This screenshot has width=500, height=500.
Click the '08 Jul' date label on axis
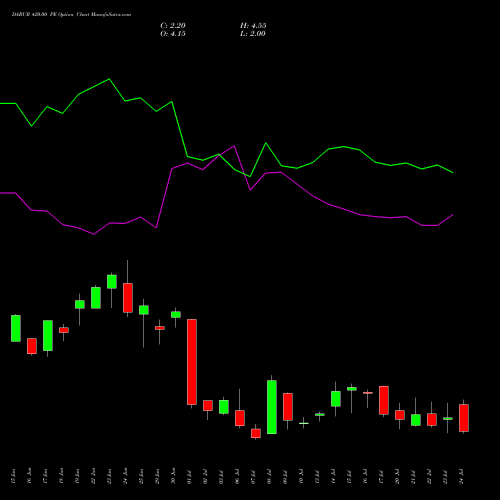[269, 476]
